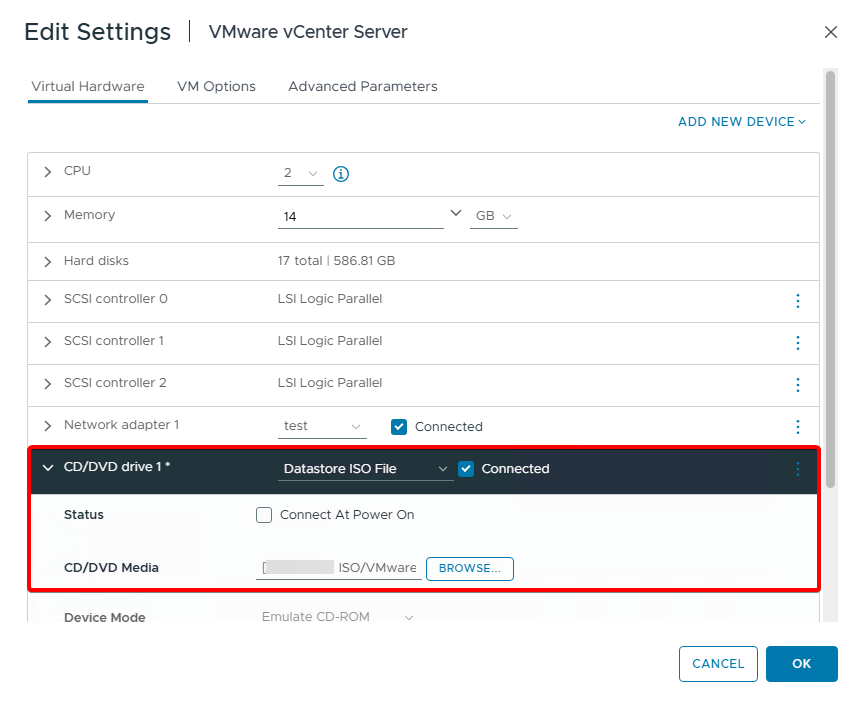Uncheck Network adapter 1 Connected checkbox
The image size is (857, 701).
pos(399,427)
